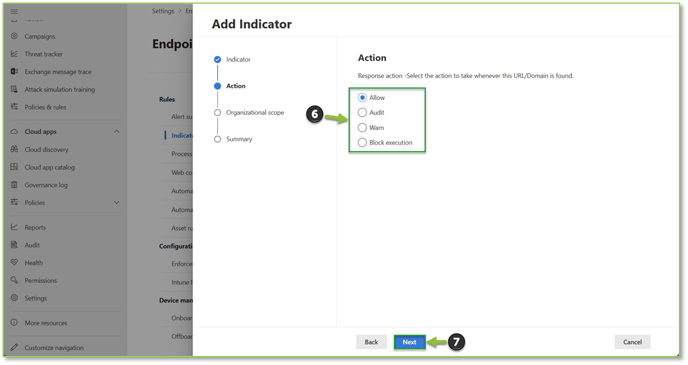Open the Cloud app catalog
The image size is (688, 365).
point(50,168)
